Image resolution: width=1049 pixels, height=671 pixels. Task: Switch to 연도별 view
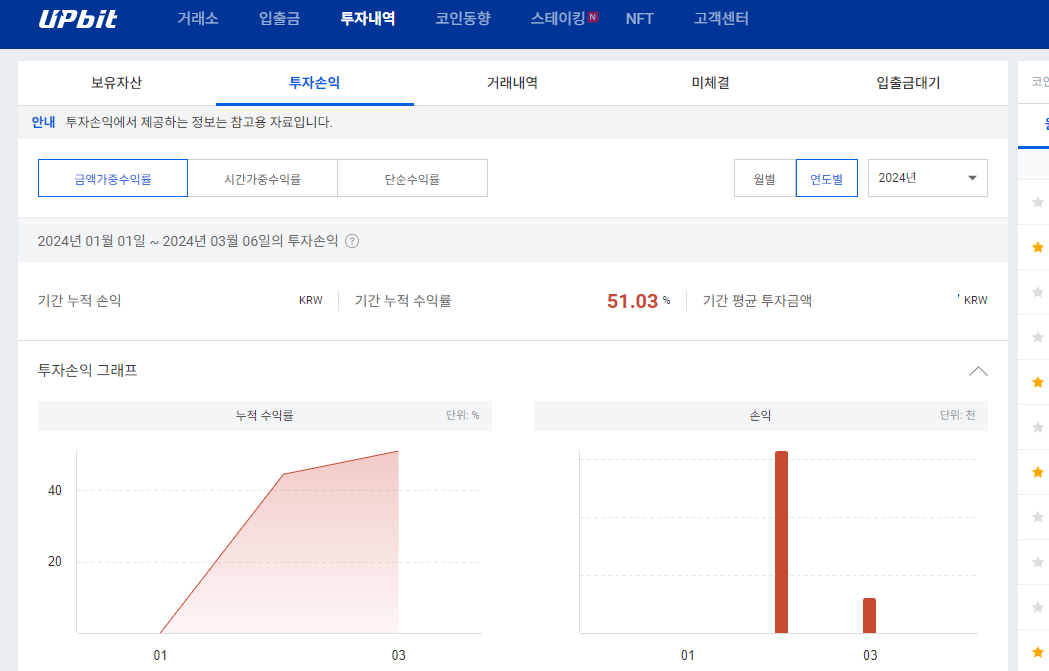coord(827,178)
